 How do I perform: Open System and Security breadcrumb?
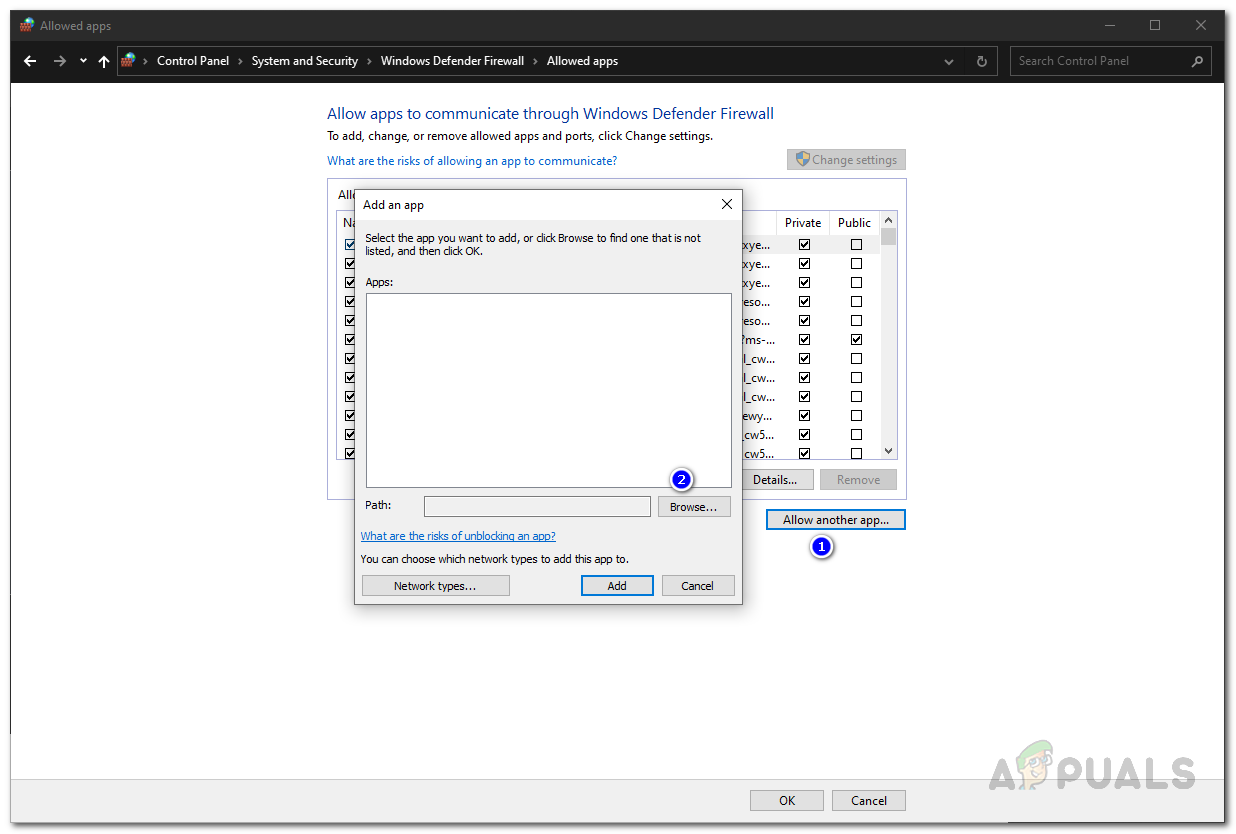point(305,61)
